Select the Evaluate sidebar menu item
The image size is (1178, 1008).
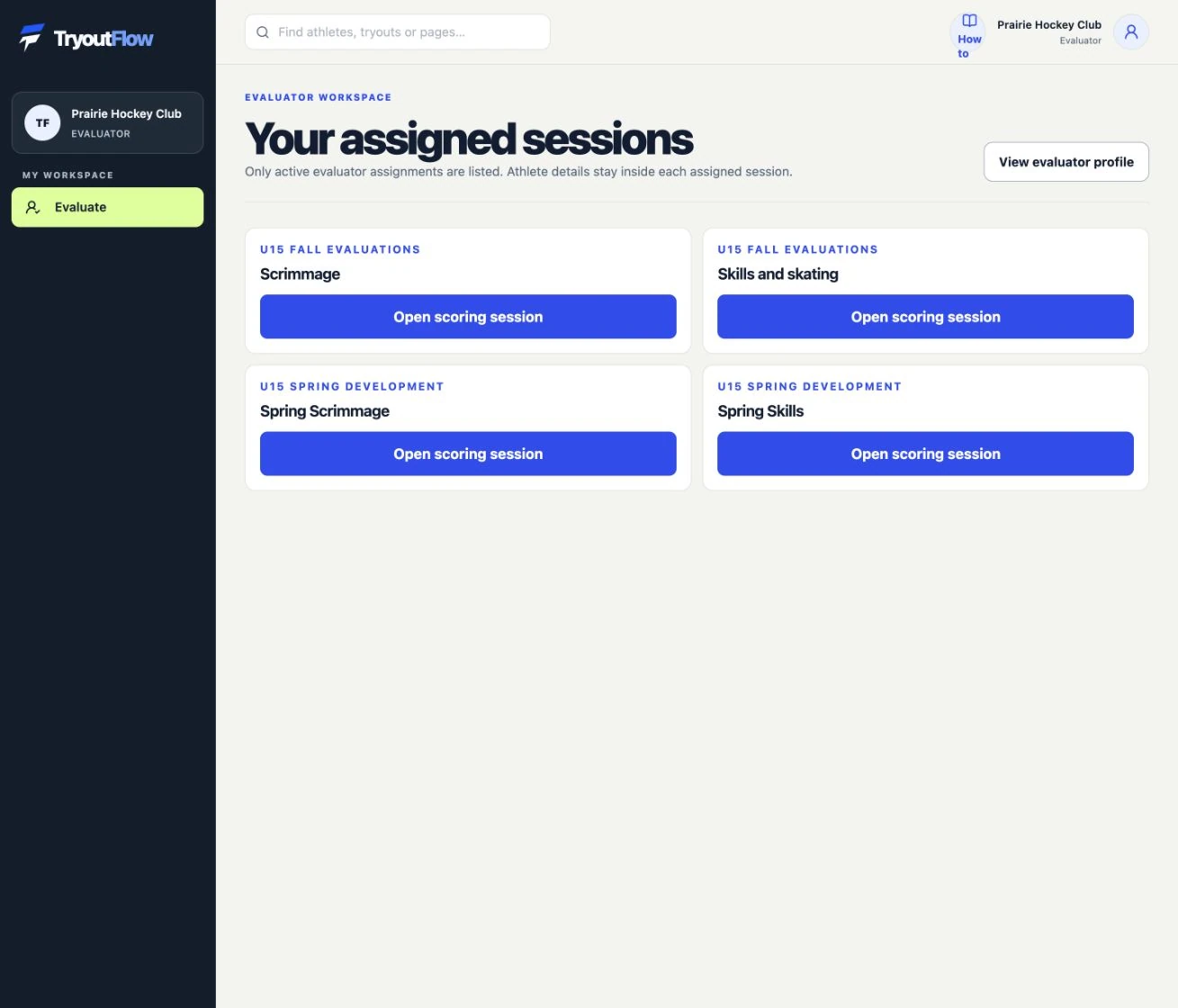click(107, 207)
